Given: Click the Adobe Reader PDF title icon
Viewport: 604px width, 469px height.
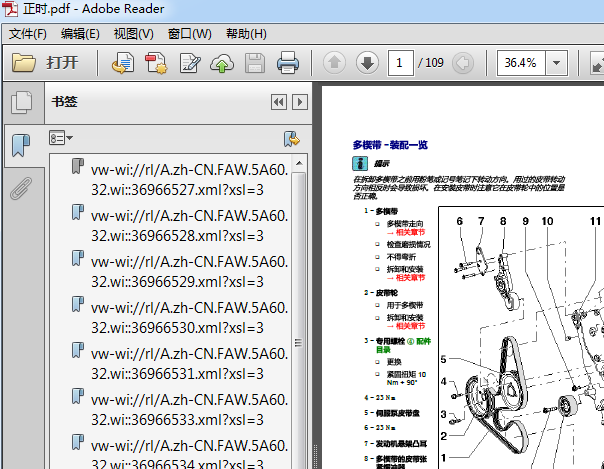Looking at the screenshot, I should coord(10,9).
